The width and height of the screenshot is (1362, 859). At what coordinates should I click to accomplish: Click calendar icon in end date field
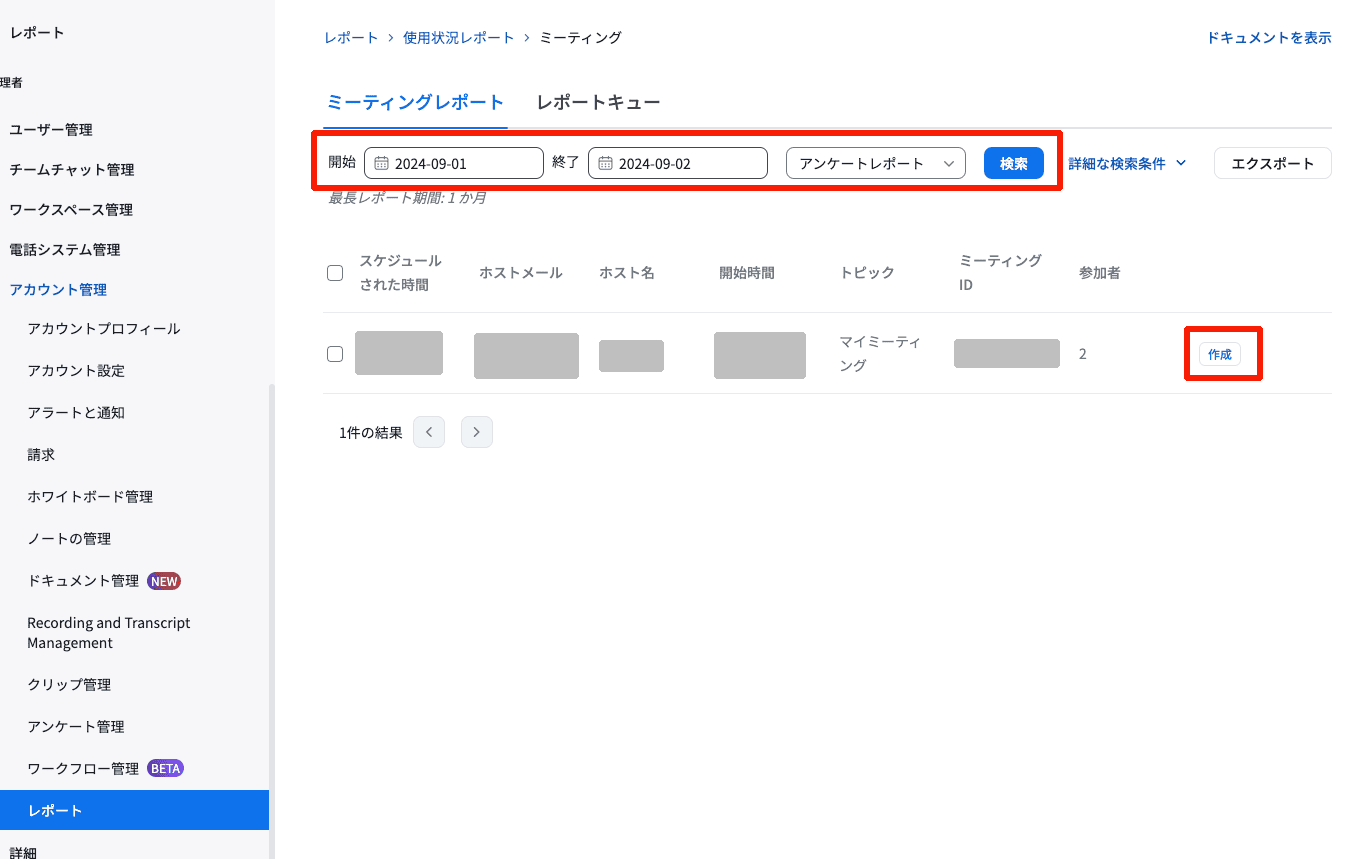point(605,164)
